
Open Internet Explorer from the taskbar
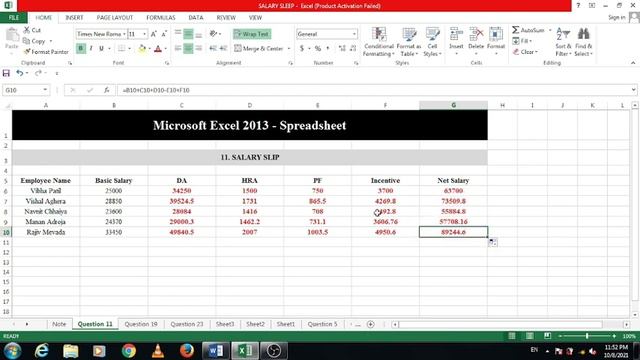pos(42,351)
